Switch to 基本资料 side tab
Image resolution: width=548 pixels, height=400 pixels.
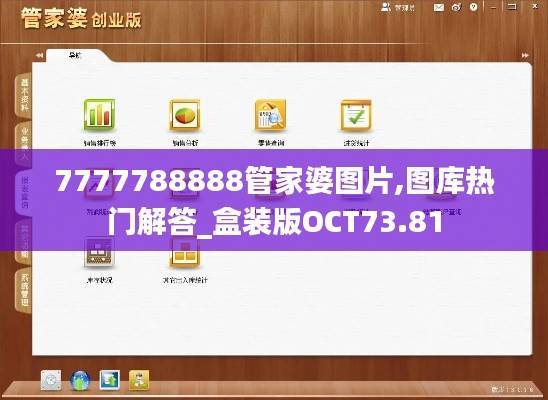click(x=24, y=95)
